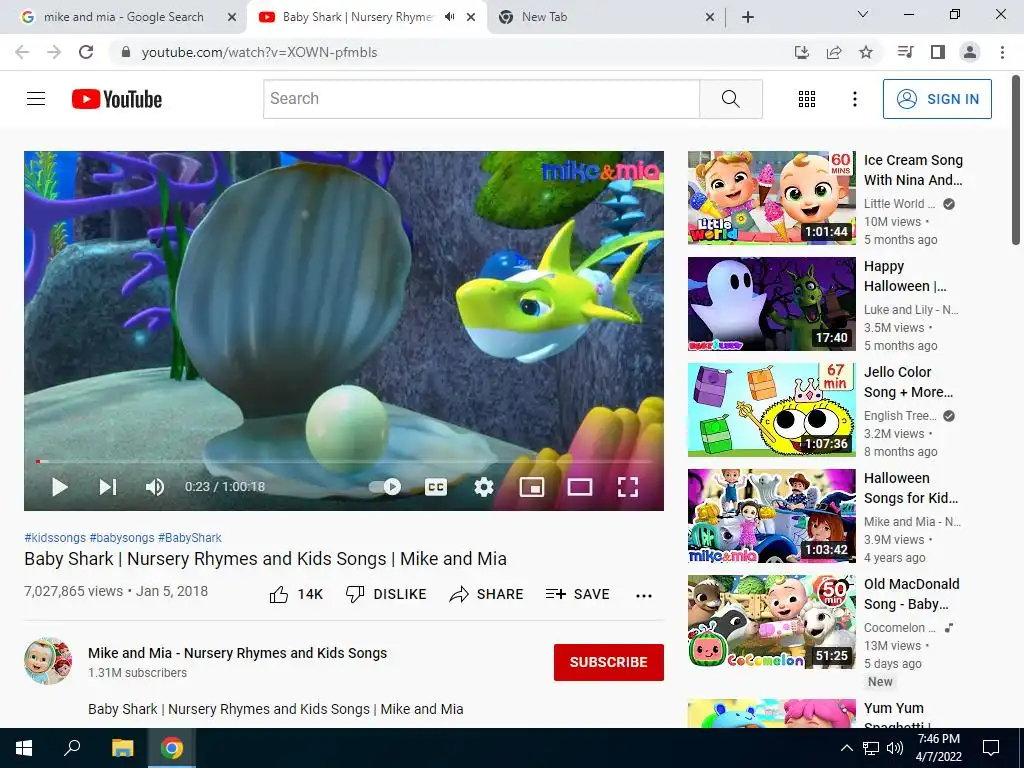Viewport: 1024px width, 768px height.
Task: Open the #kidssongs hashtag link
Action: coord(55,537)
